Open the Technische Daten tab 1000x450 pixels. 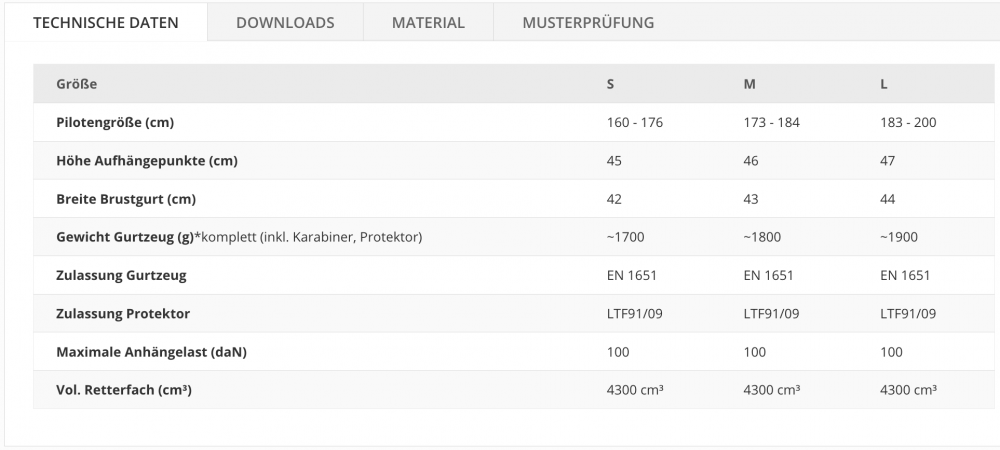[x=106, y=22]
